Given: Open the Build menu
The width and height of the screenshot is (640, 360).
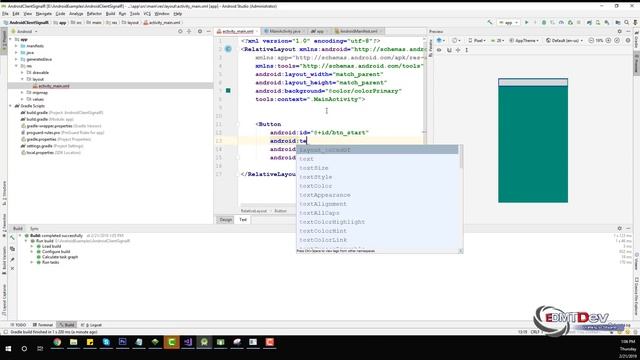Looking at the screenshot, I should [110, 13].
